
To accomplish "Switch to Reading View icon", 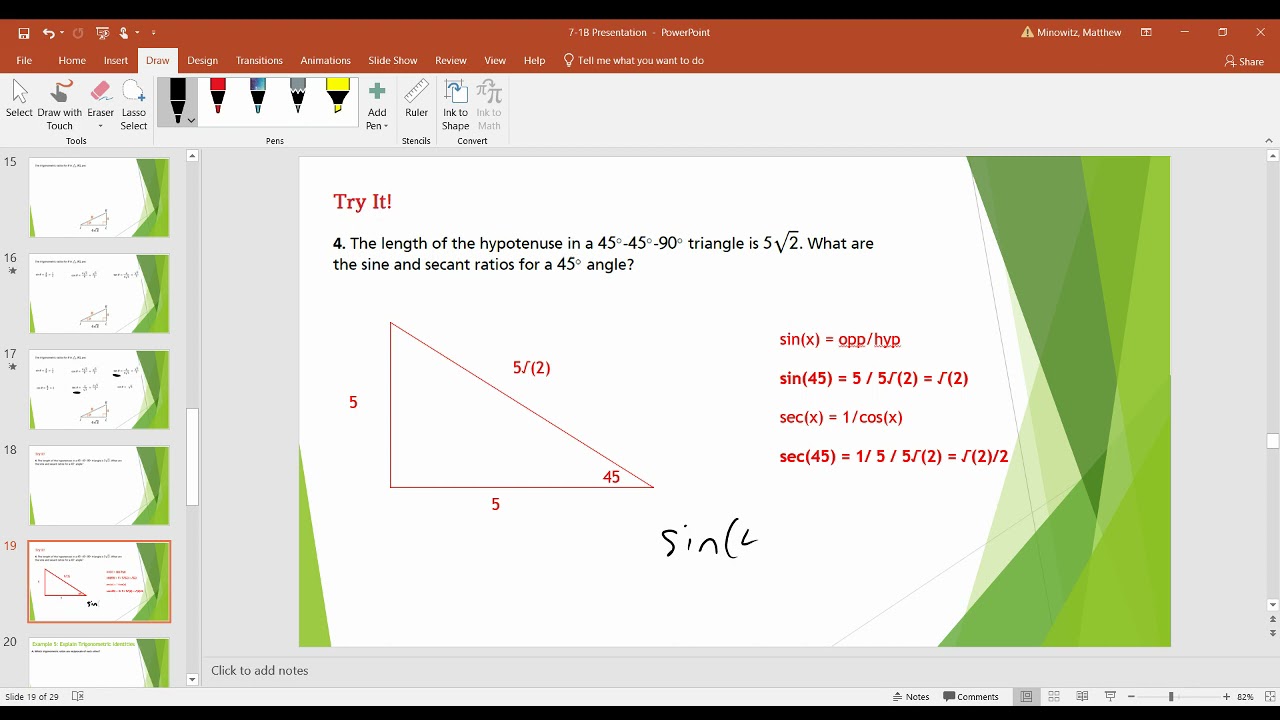I will click(x=1082, y=697).
